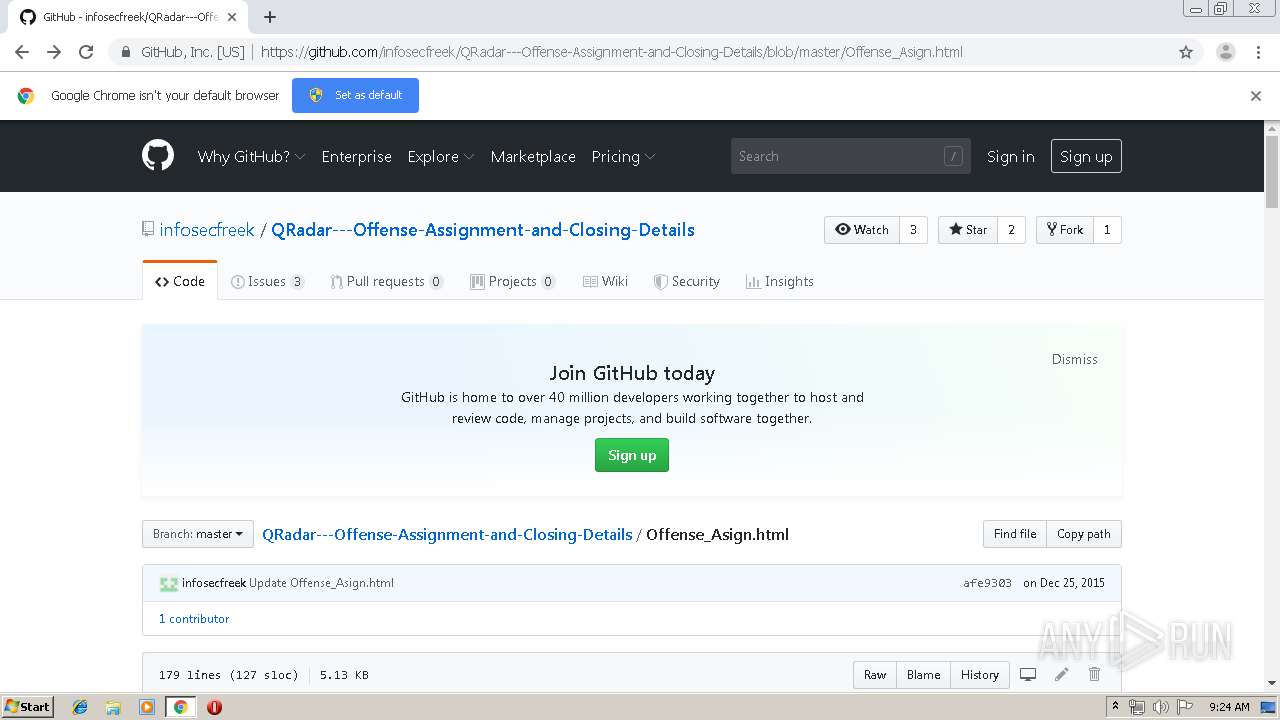Set Chrome as default browser
The height and width of the screenshot is (720, 1280).
click(x=355, y=95)
